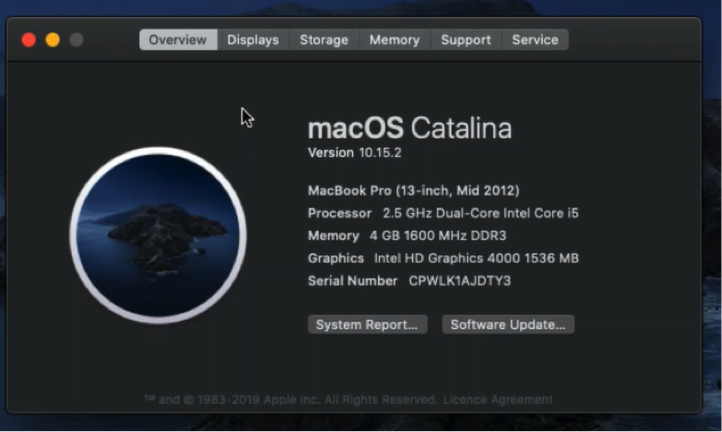View the Service tab
The image size is (722, 432).
pyautogui.click(x=535, y=40)
